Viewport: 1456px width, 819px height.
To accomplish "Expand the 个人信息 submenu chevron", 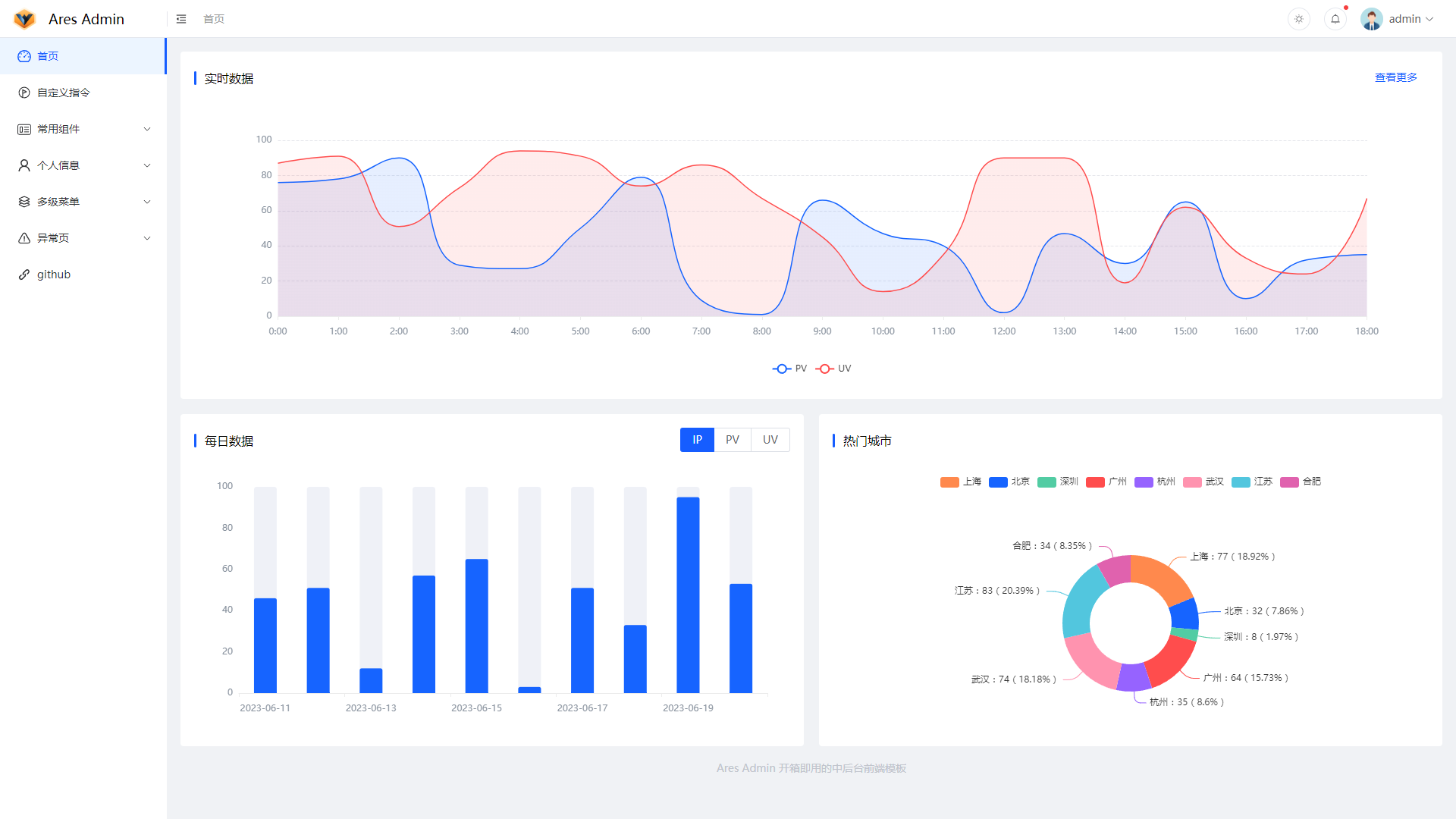I will pyautogui.click(x=147, y=165).
